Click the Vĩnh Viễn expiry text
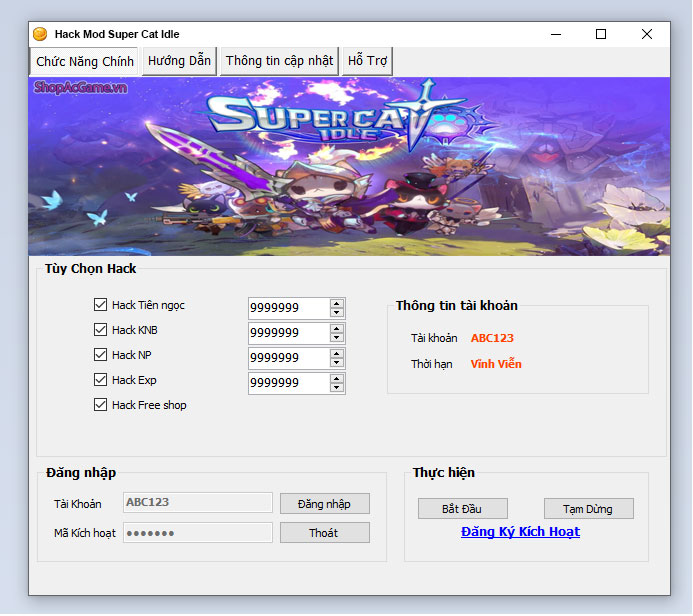Image resolution: width=693 pixels, height=616 pixels. click(496, 364)
